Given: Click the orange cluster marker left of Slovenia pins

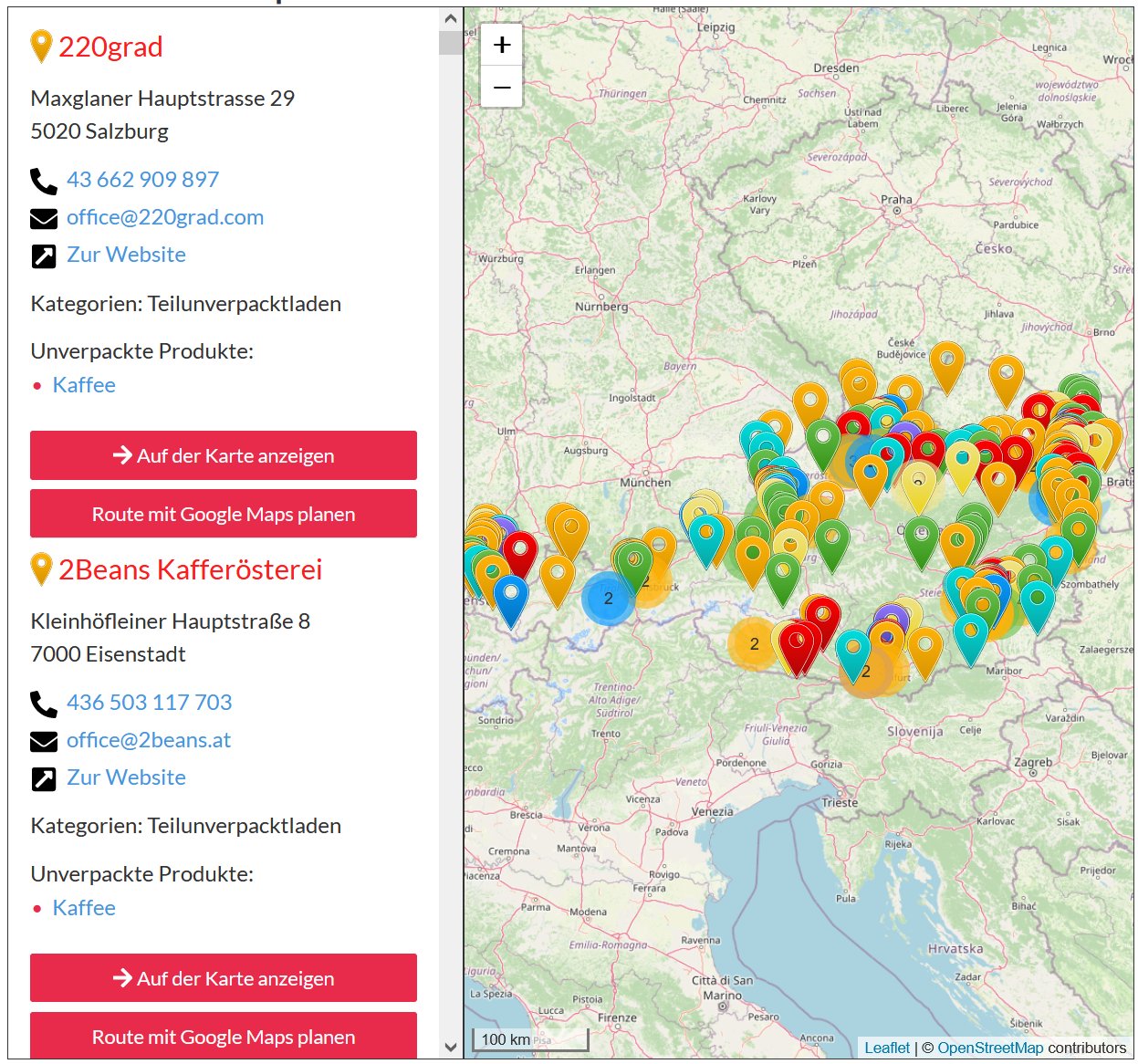Looking at the screenshot, I should 754,643.
